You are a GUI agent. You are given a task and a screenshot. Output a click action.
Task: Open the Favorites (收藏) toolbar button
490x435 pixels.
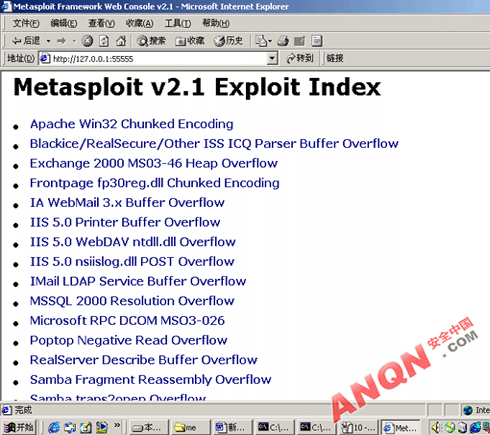[x=190, y=41]
